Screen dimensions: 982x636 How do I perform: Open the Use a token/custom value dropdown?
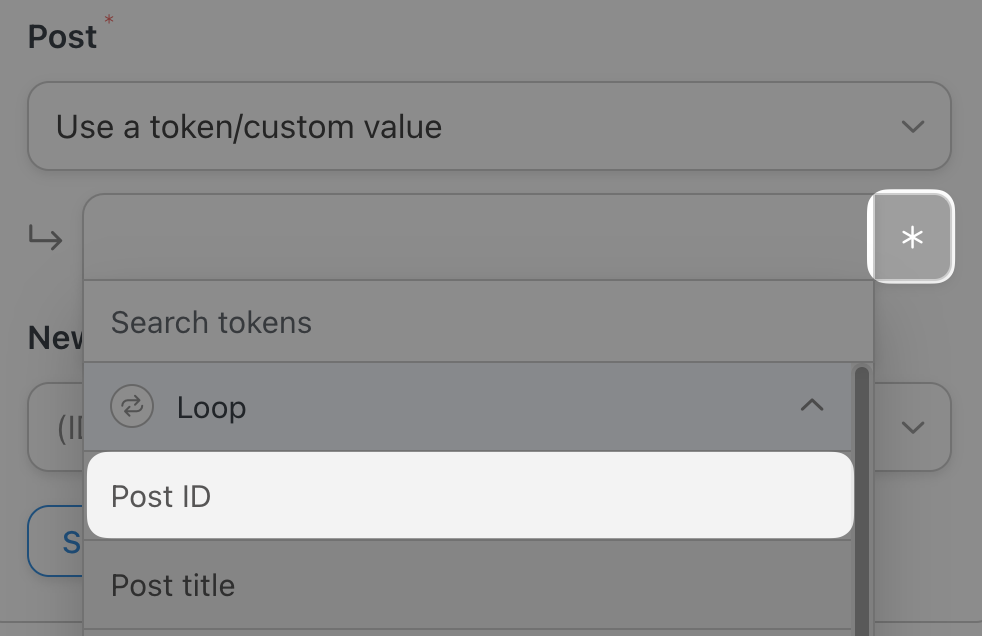488,127
